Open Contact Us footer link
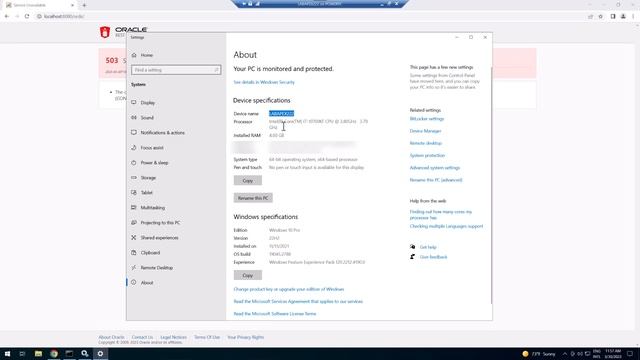 [142, 337]
